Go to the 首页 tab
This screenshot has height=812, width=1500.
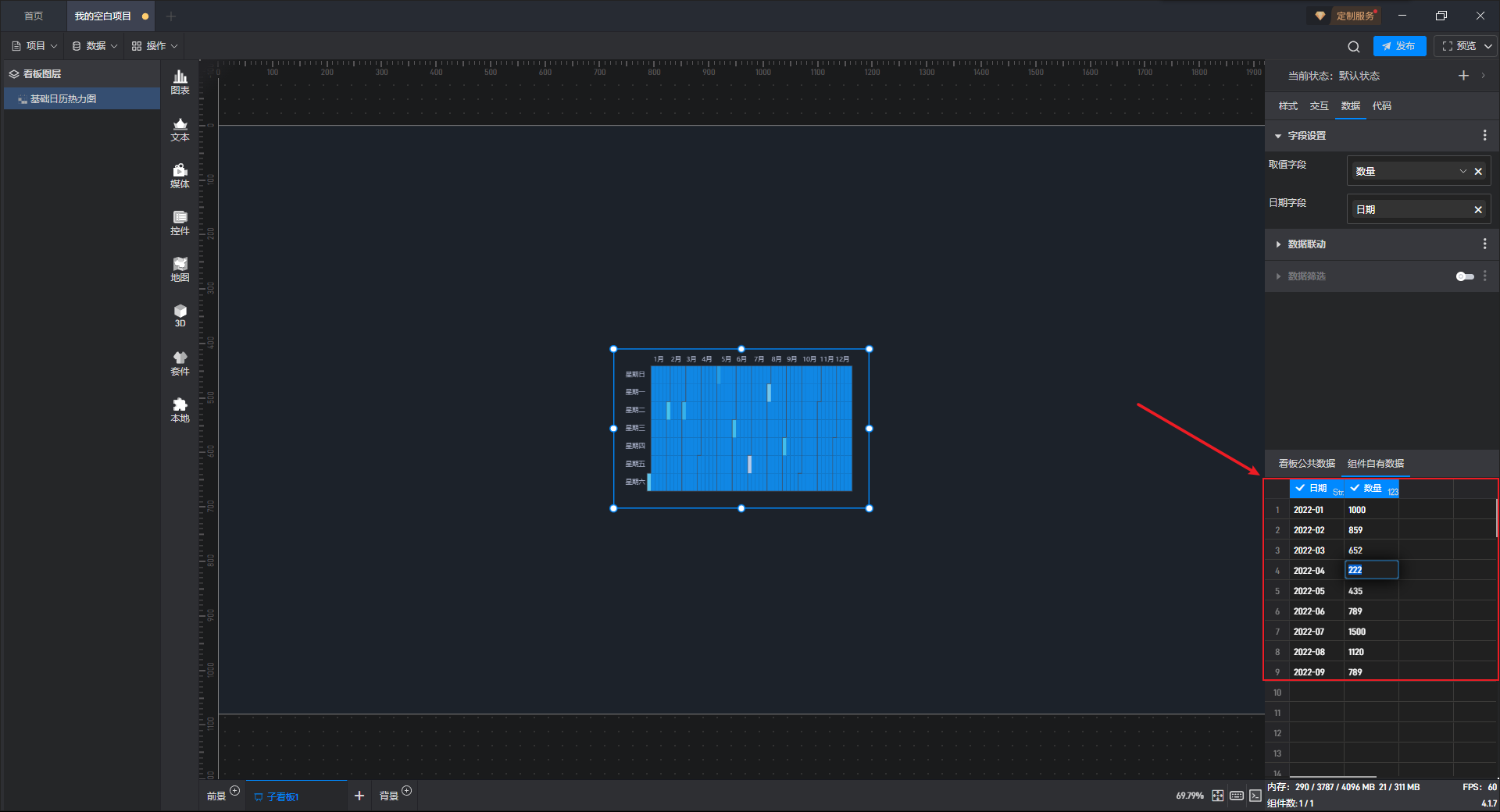(34, 16)
